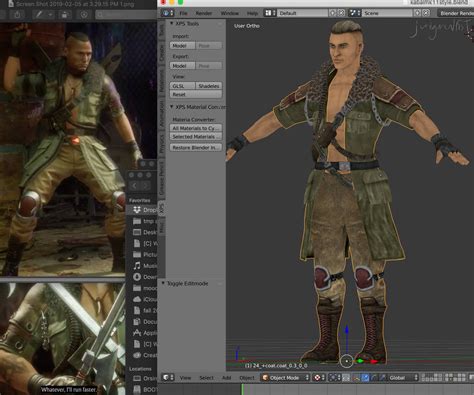Open the Tools tab in the tool shelf
This screenshot has width=474, height=395.
[x=162, y=30]
